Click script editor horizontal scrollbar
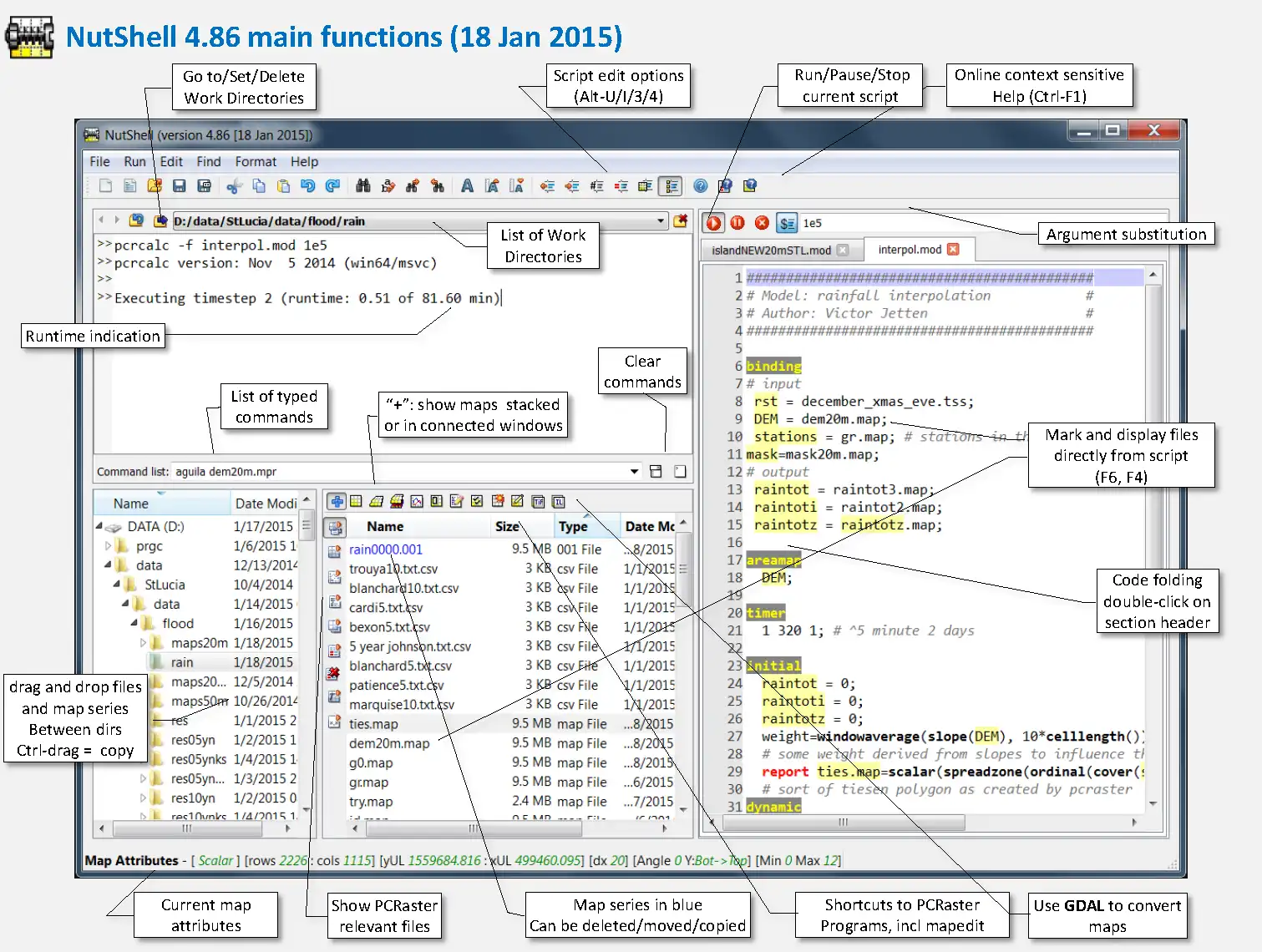 click(x=844, y=823)
